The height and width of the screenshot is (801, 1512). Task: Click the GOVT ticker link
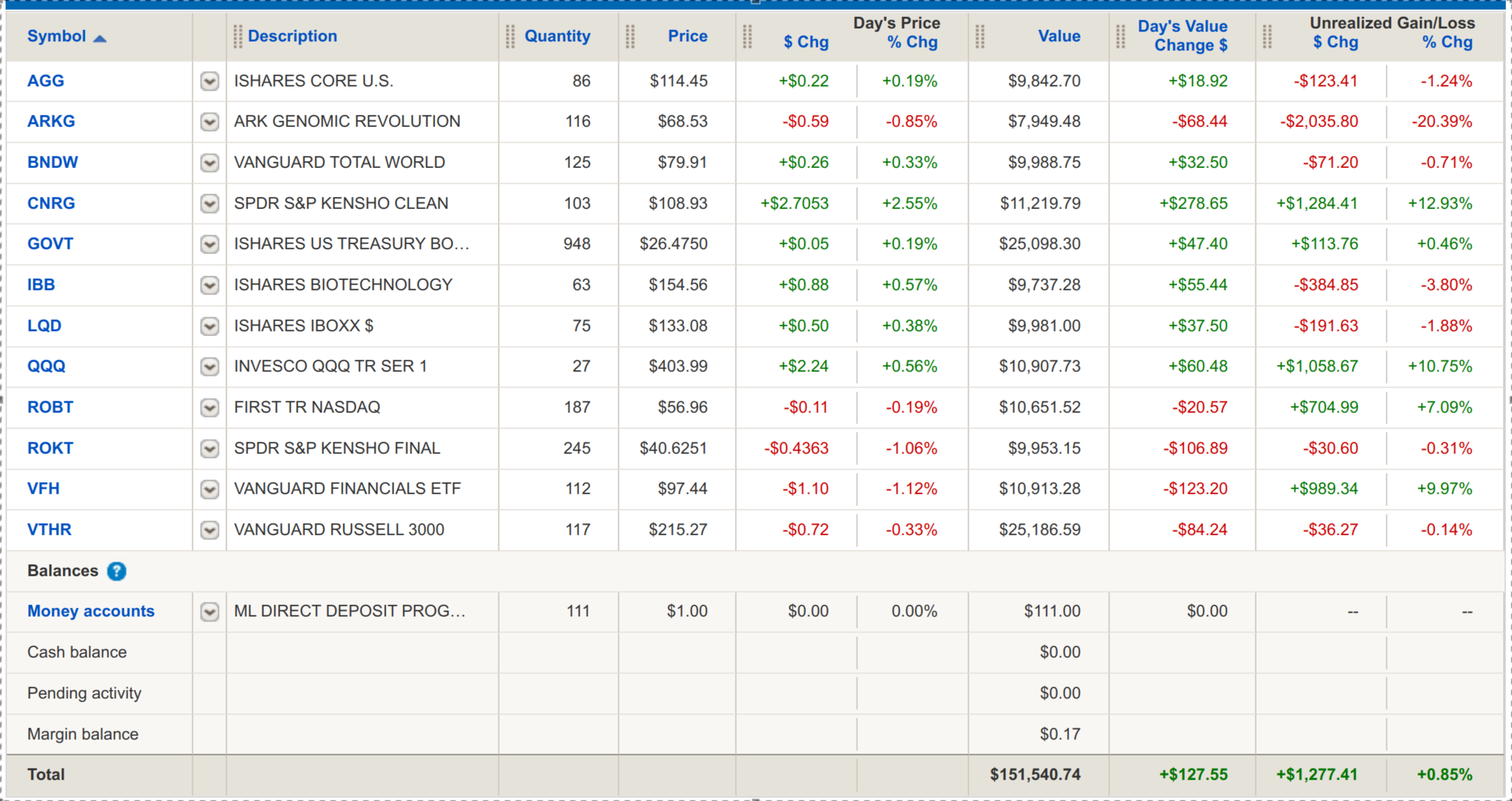coord(50,244)
